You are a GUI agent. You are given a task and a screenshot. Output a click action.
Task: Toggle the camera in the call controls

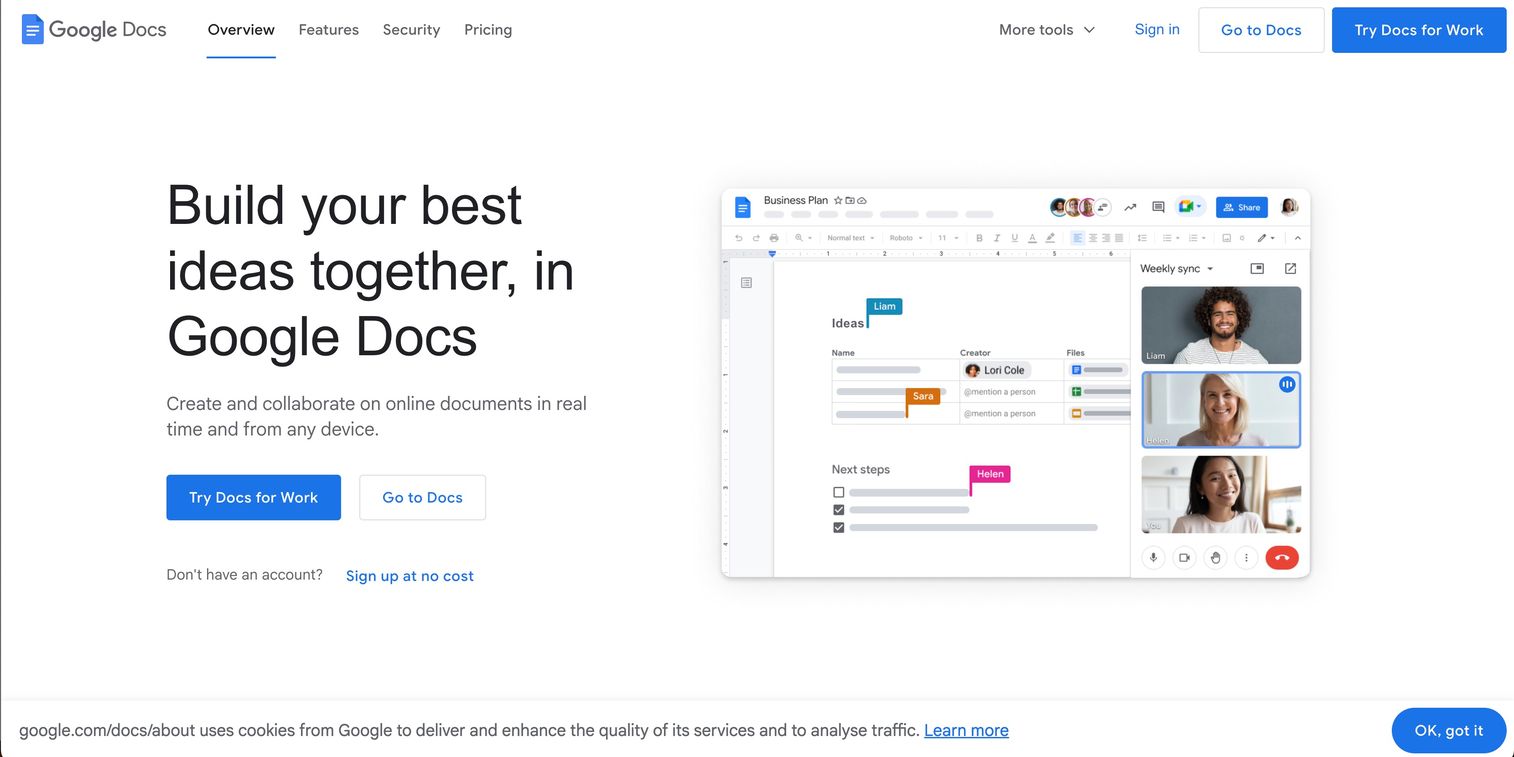pos(1184,558)
